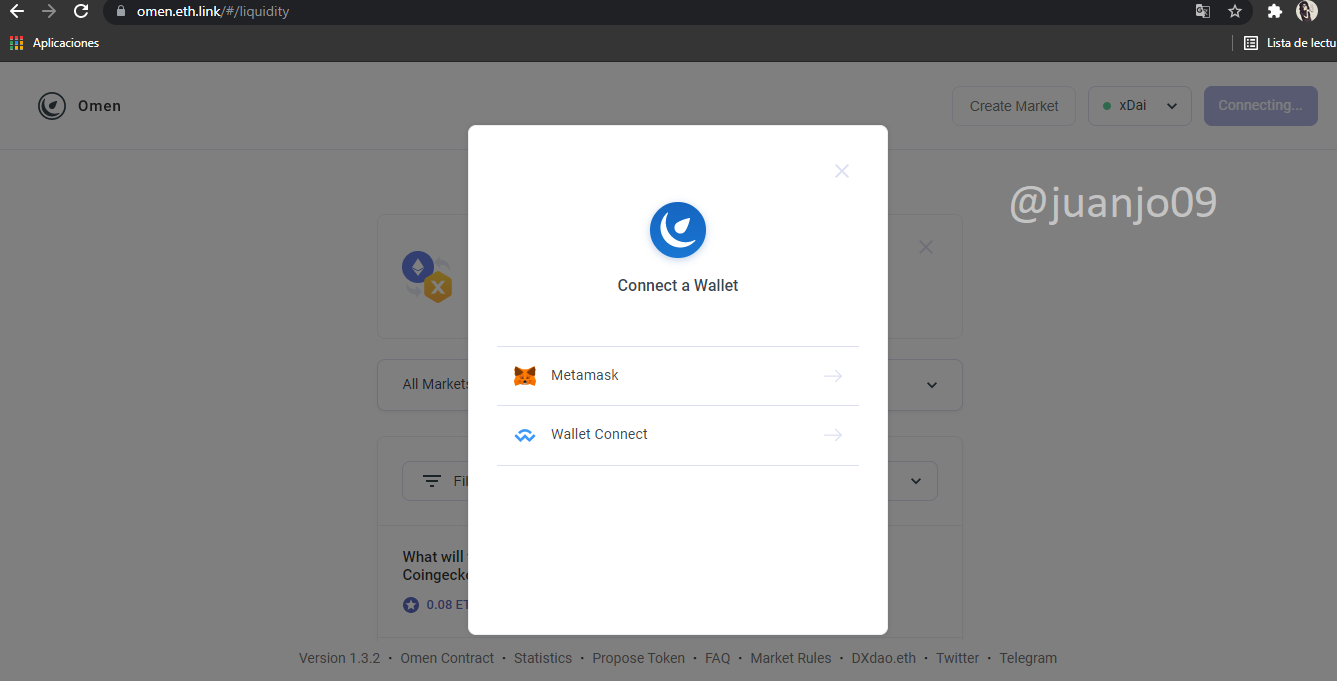The image size is (1337, 681).
Task: Click the arrow next to Wallet Connect
Action: pyautogui.click(x=832, y=435)
